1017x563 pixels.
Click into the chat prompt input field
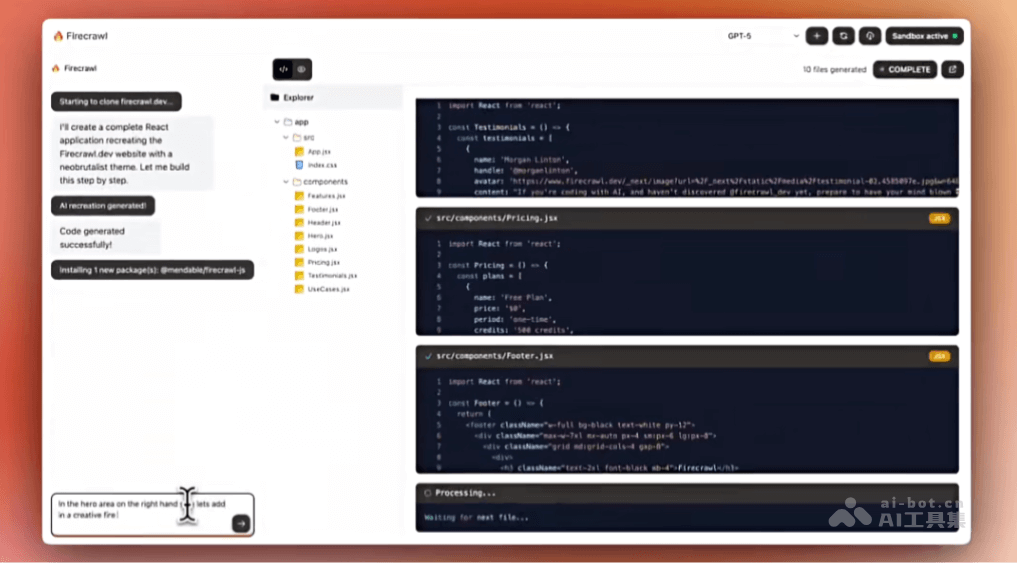pos(140,511)
